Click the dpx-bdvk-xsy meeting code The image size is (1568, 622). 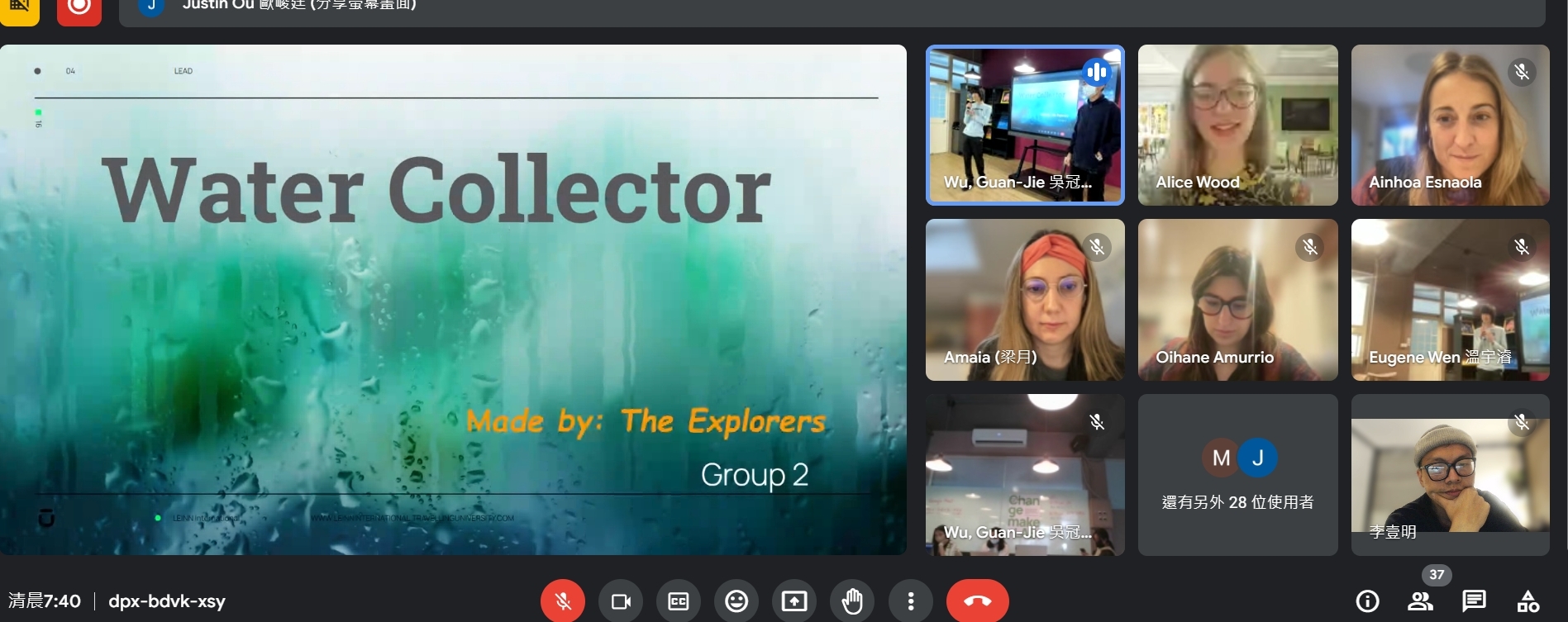coord(167,601)
